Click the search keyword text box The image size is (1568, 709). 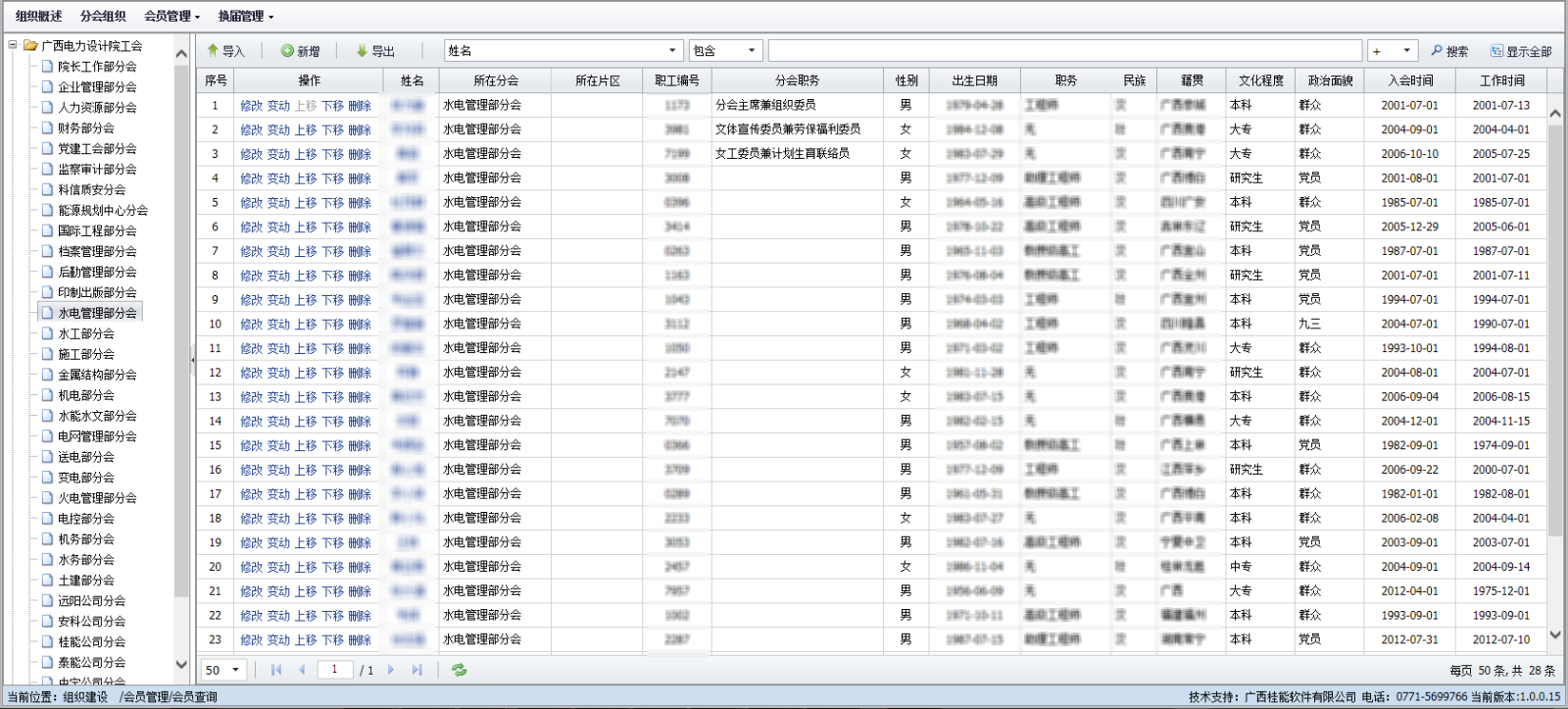pyautogui.click(x=1063, y=51)
